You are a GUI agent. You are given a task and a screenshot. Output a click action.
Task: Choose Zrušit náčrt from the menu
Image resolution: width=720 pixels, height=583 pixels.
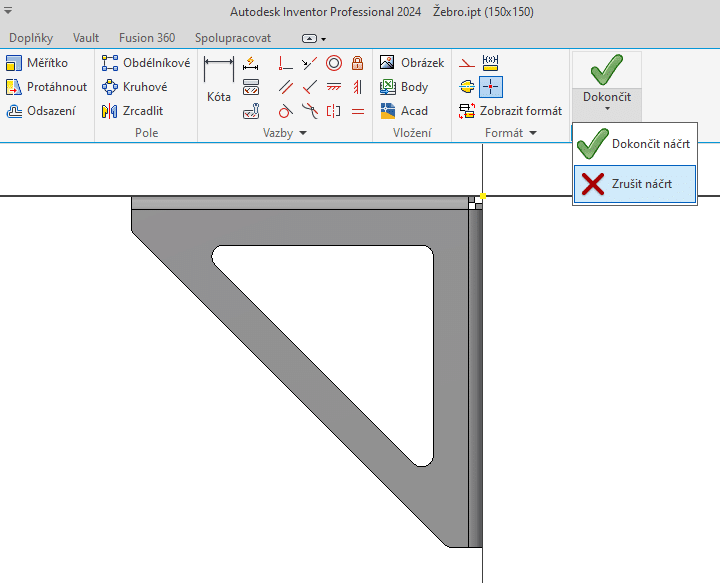click(635, 184)
